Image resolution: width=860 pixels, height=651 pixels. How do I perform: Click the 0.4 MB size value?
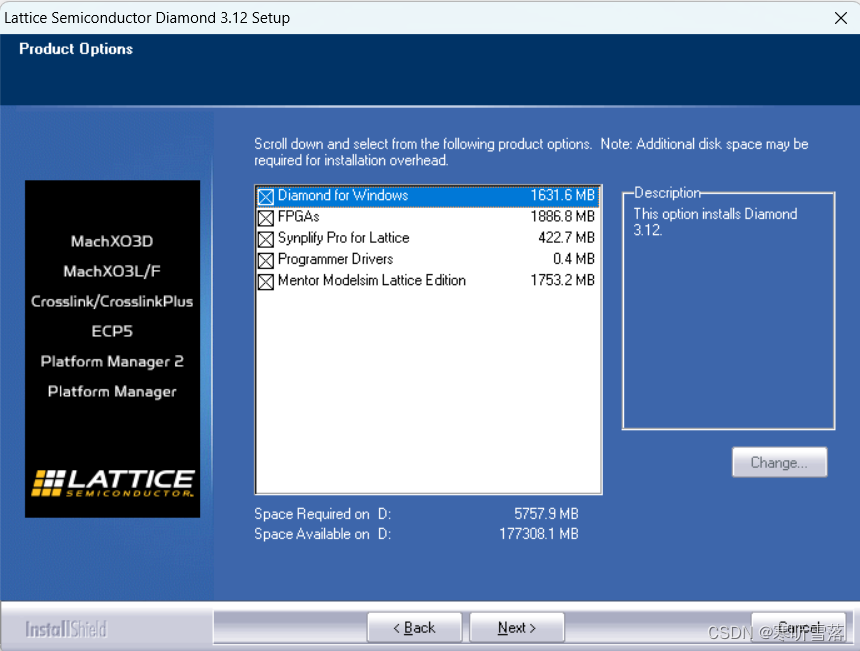tap(574, 259)
